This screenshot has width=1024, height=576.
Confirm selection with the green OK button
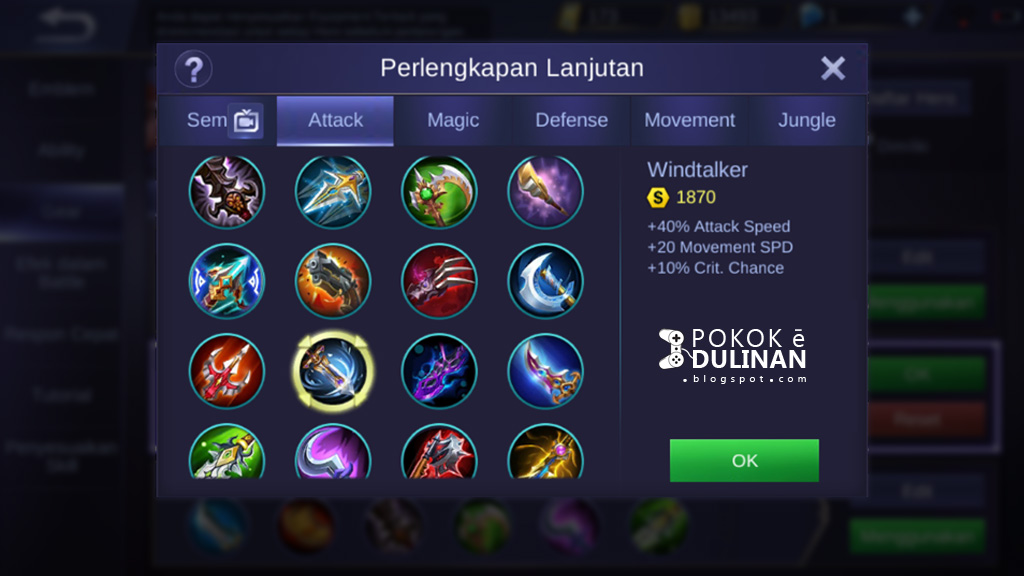click(744, 460)
